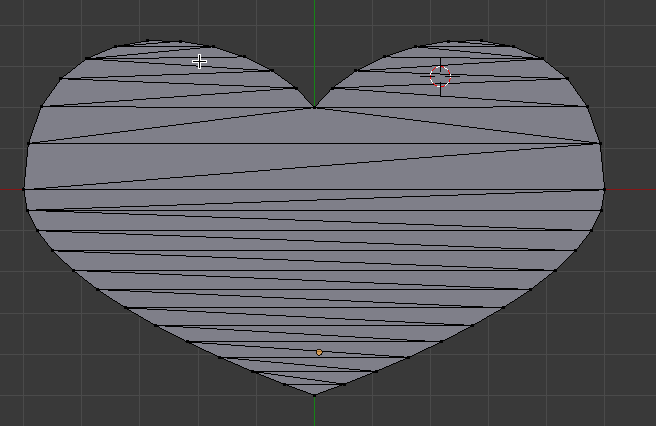Click the white crosshair in left lobe
The image size is (656, 426).
(199, 62)
